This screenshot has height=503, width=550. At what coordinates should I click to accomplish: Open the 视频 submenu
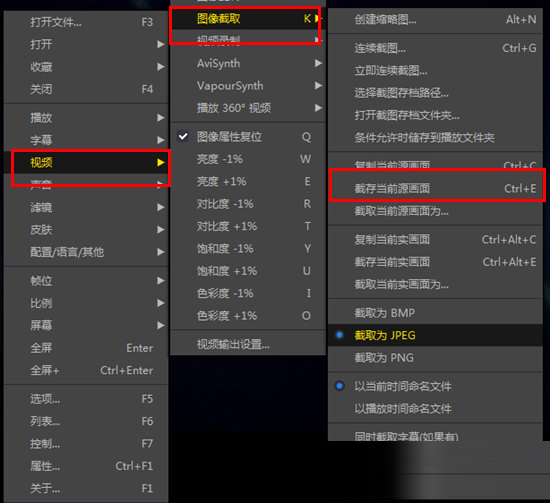[x=86, y=162]
